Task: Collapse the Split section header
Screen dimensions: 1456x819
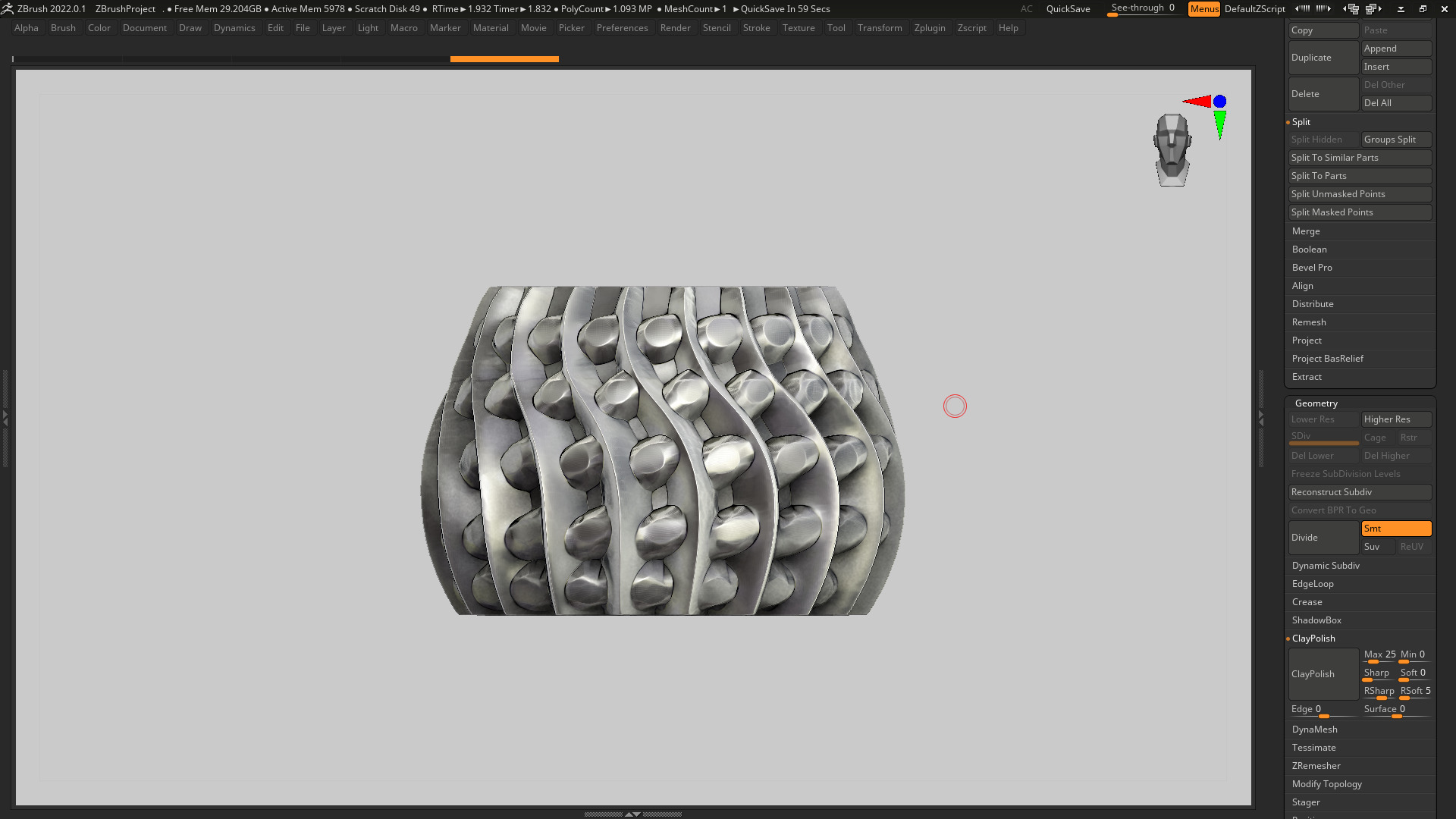Action: [x=1301, y=122]
